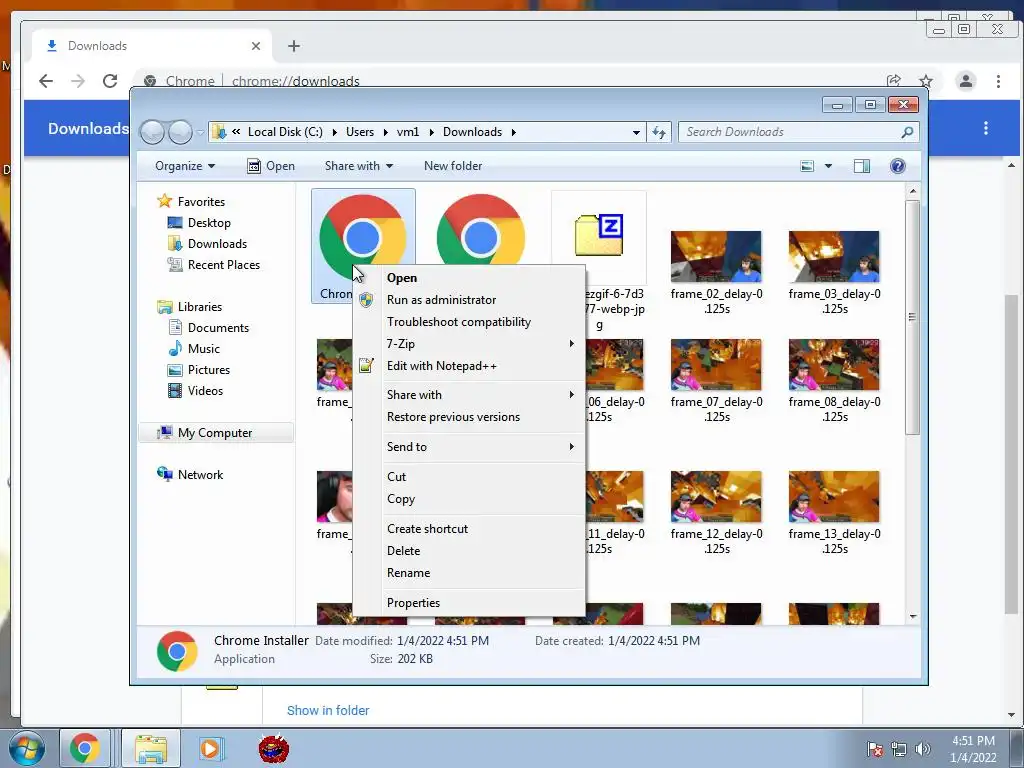Select frame_02_delay-0.125s thumbnail

(716, 256)
